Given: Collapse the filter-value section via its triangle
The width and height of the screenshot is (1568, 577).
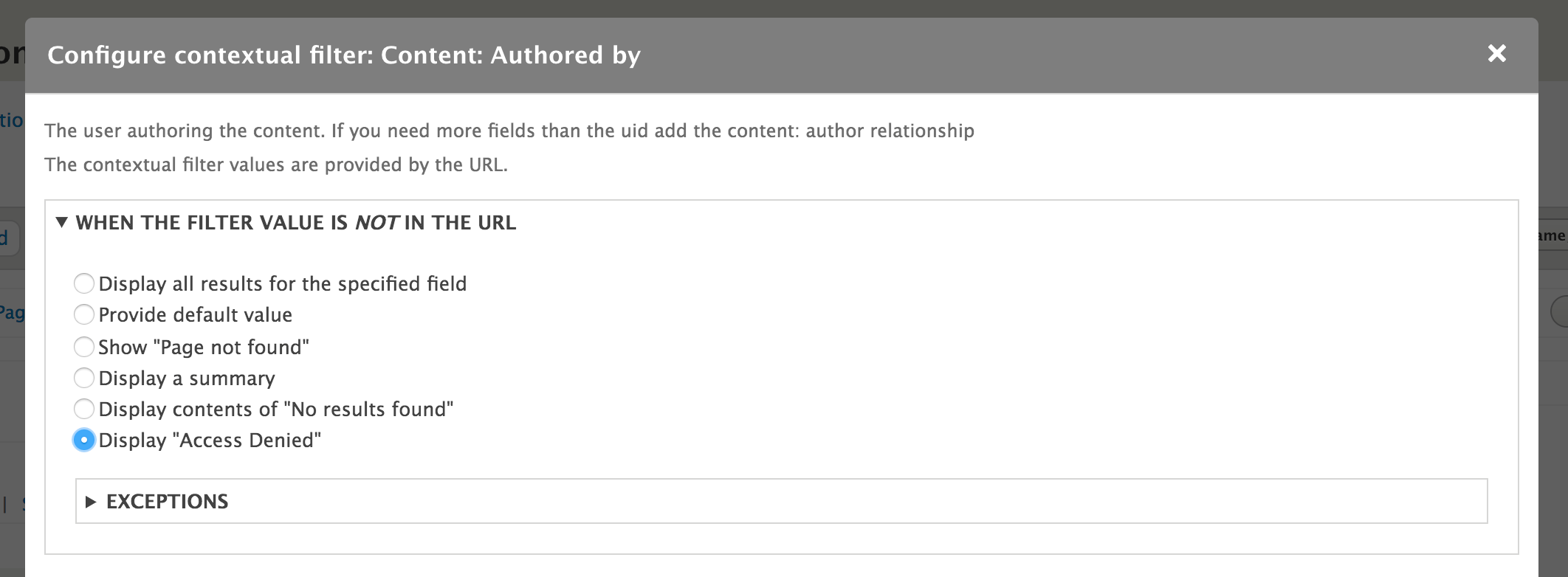Looking at the screenshot, I should (x=62, y=222).
